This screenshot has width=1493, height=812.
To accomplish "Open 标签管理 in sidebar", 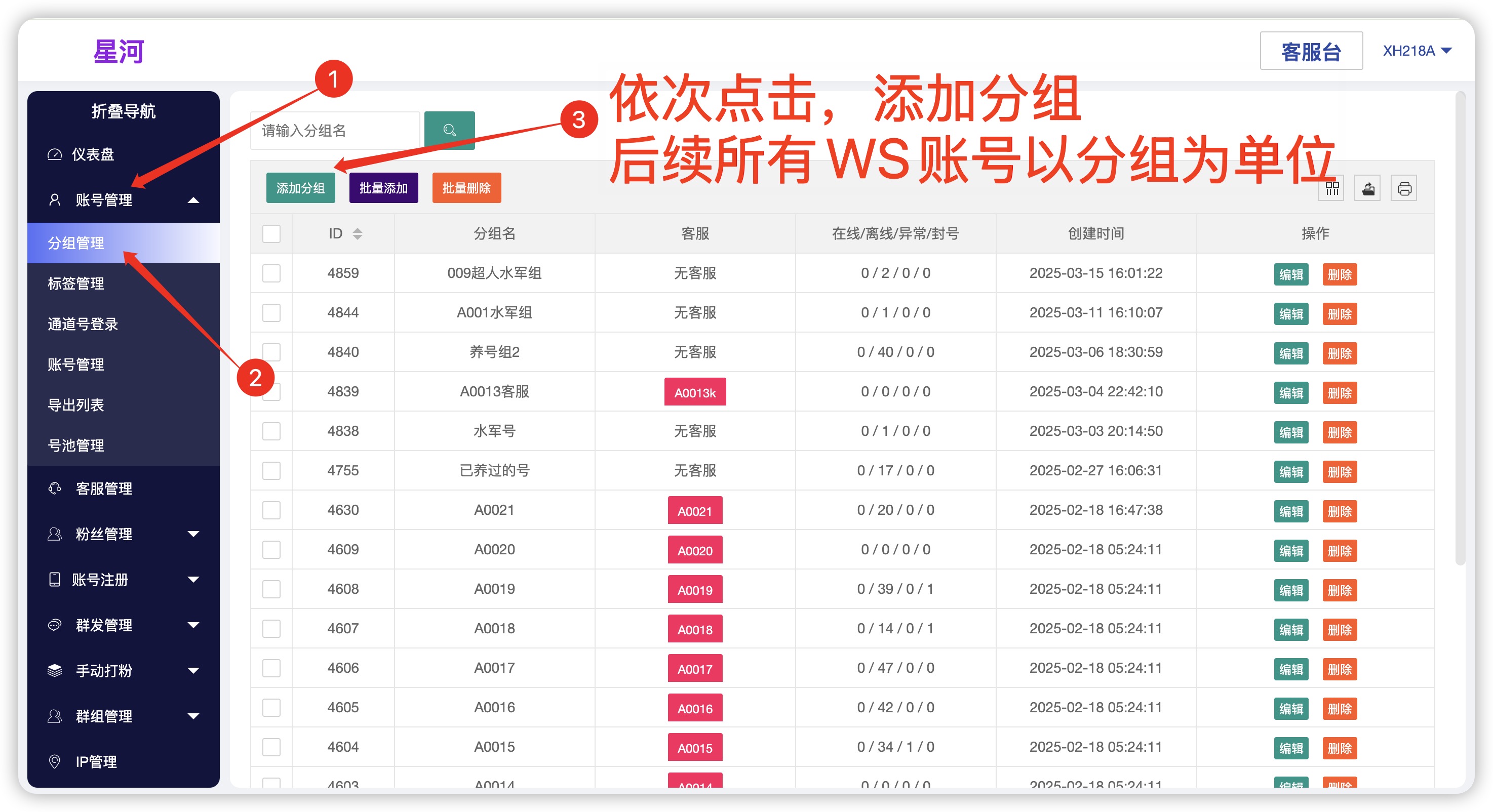I will pos(76,283).
